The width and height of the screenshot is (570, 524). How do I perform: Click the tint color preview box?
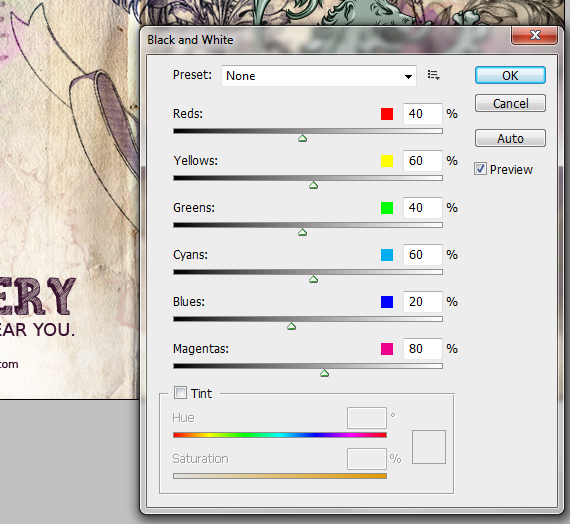click(429, 447)
